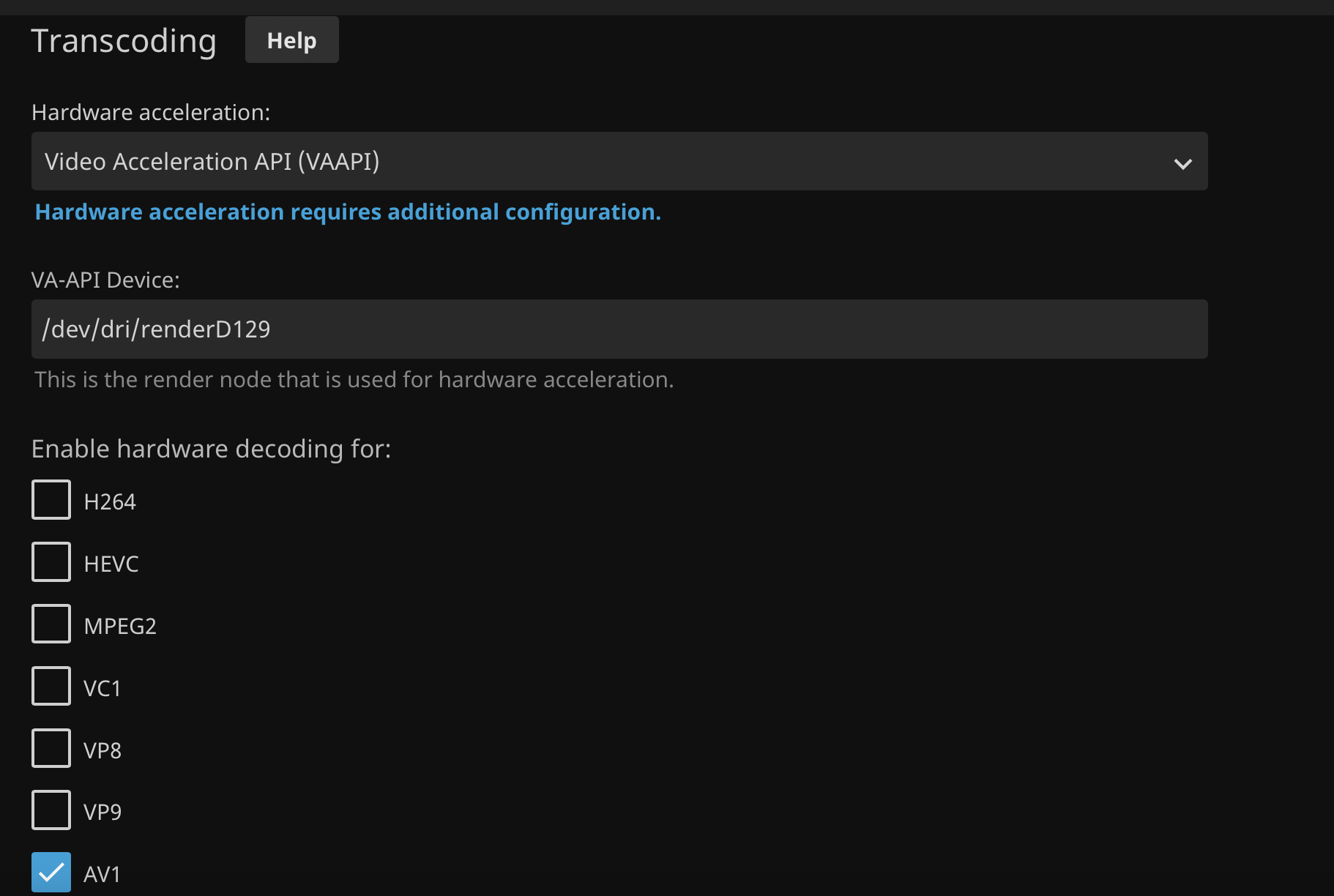This screenshot has height=896, width=1334.
Task: Uncheck the AV1 decoding checkbox
Action: [51, 872]
